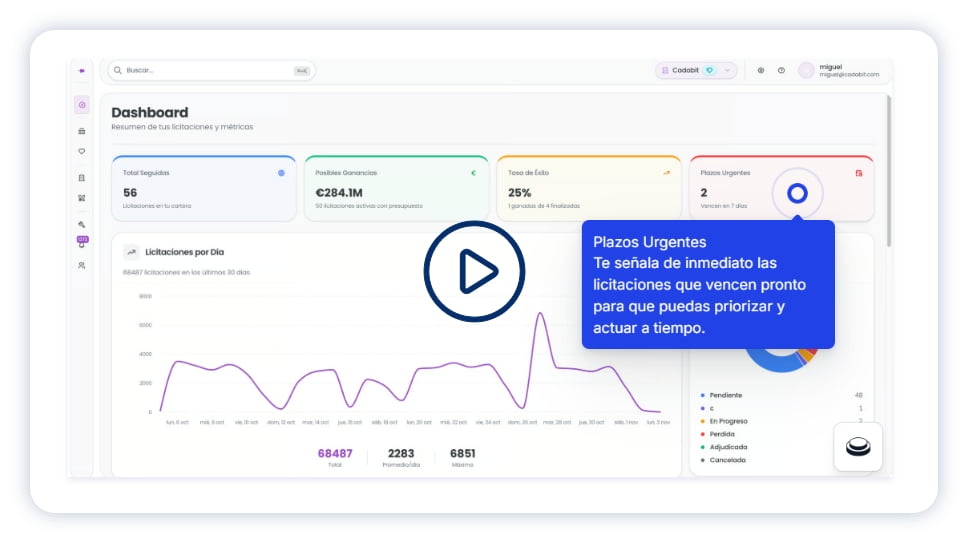968x543 pixels.
Task: Open the sidebar icon with purple badge
Action: 81,242
